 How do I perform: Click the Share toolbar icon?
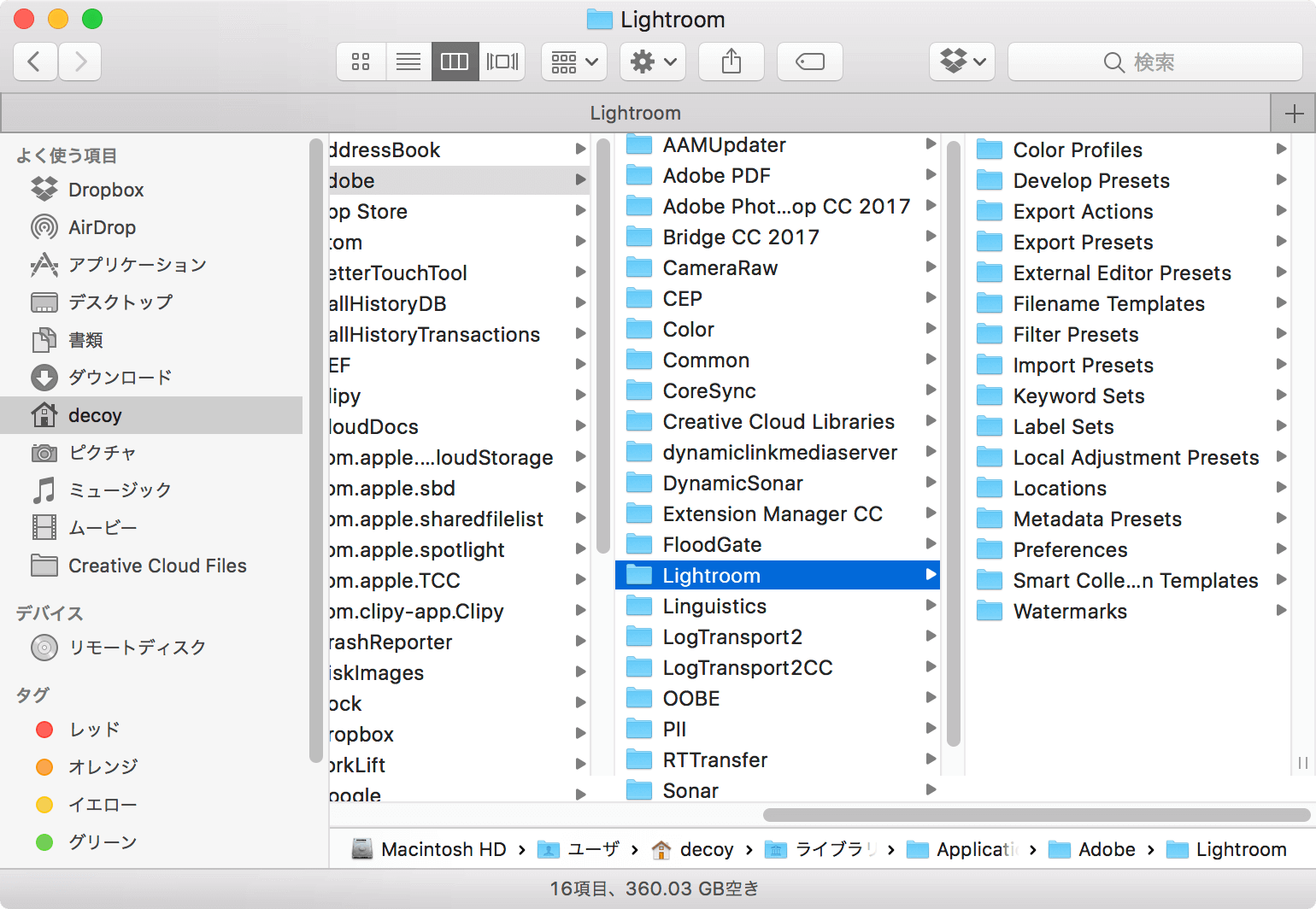click(731, 62)
